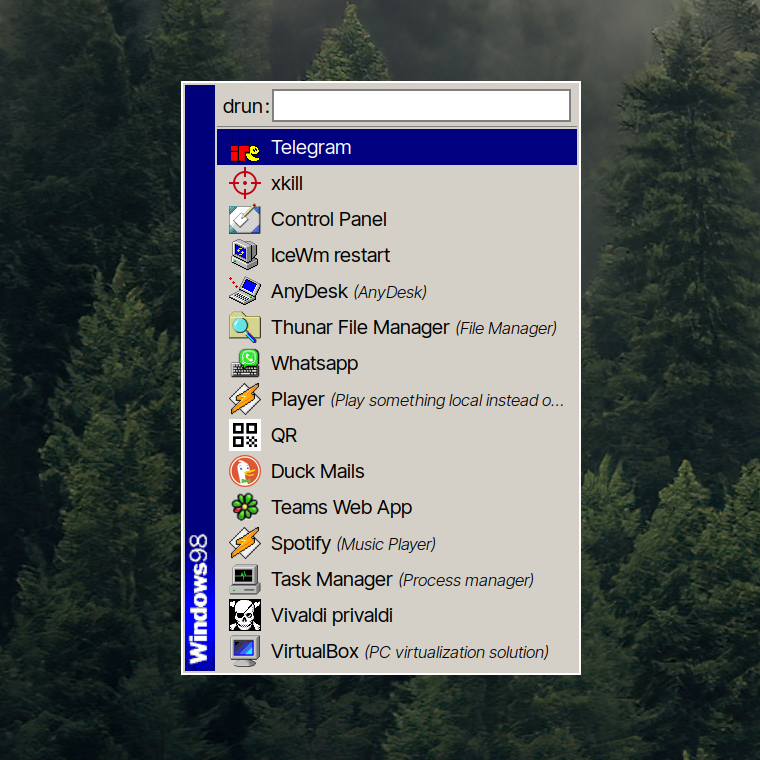This screenshot has height=760, width=760.
Task: Click the VirtualBox monitor icon
Action: click(x=245, y=651)
